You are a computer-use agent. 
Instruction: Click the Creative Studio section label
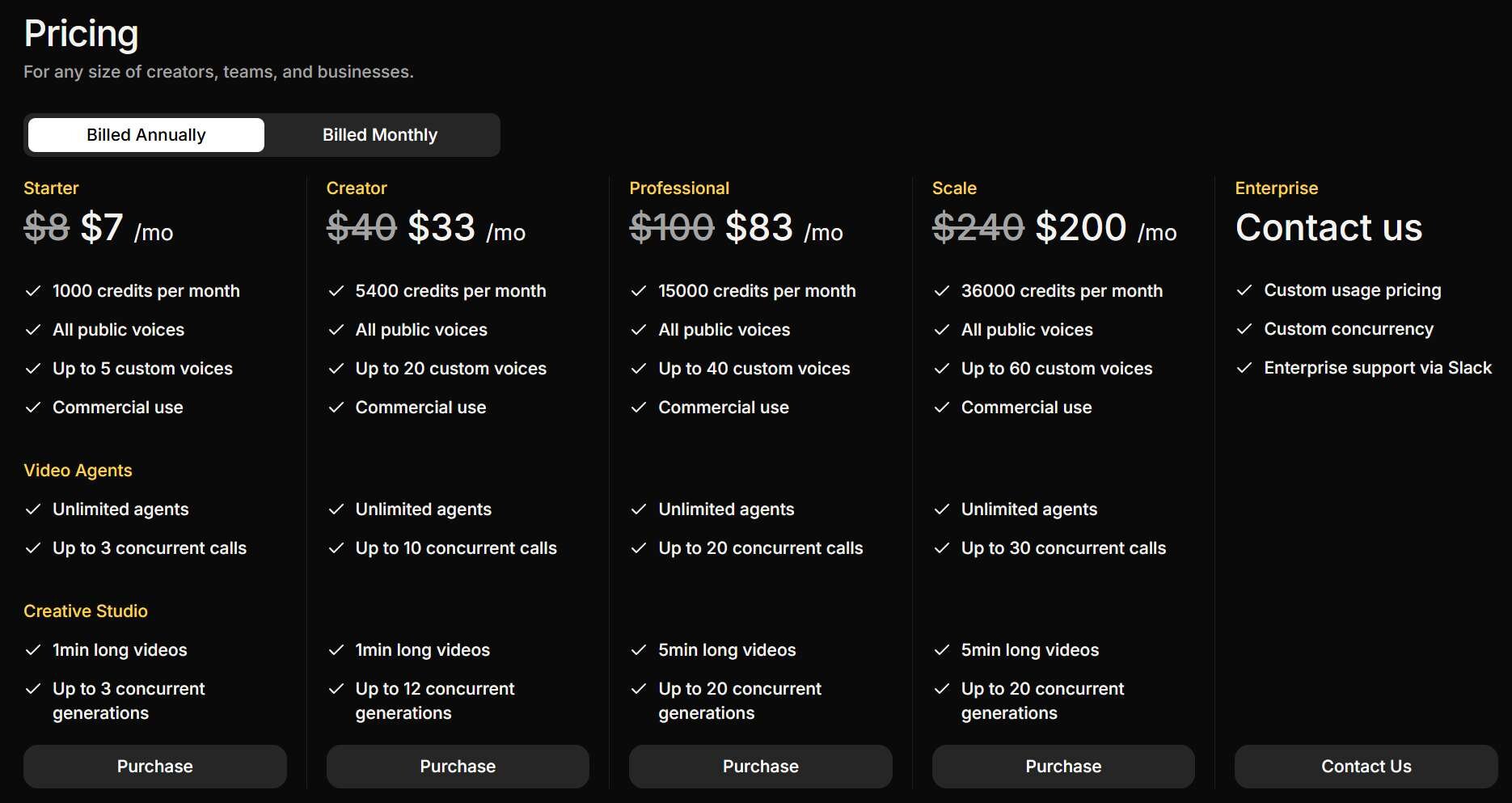(x=86, y=611)
